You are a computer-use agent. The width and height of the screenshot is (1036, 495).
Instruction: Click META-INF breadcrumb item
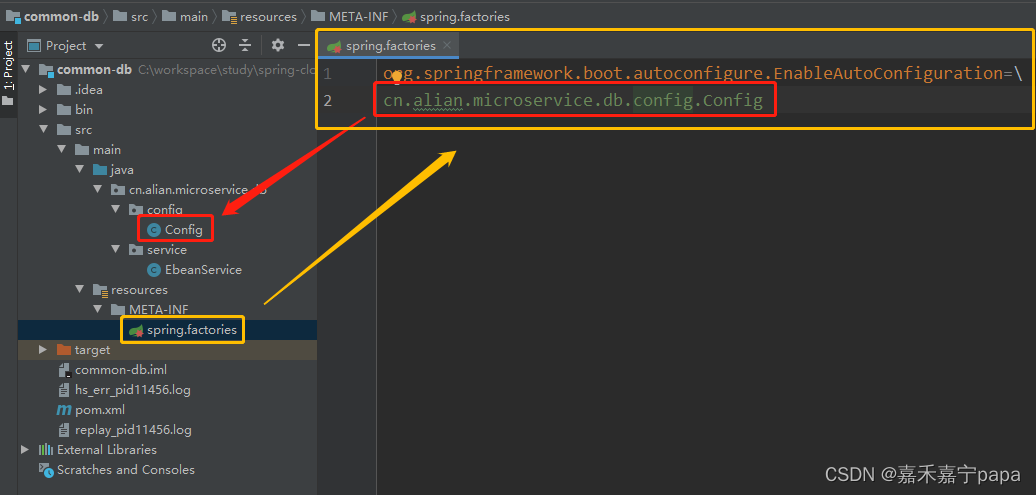point(350,17)
